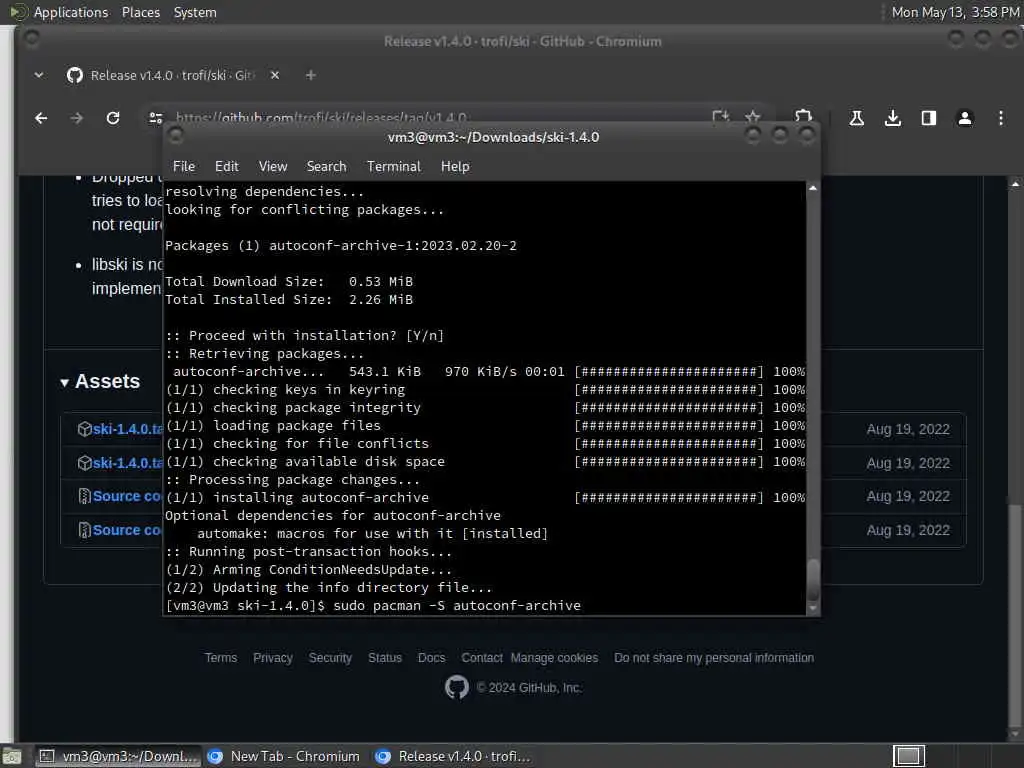The width and height of the screenshot is (1024, 768).
Task: Click GitHub logo in footer
Action: pos(456,687)
